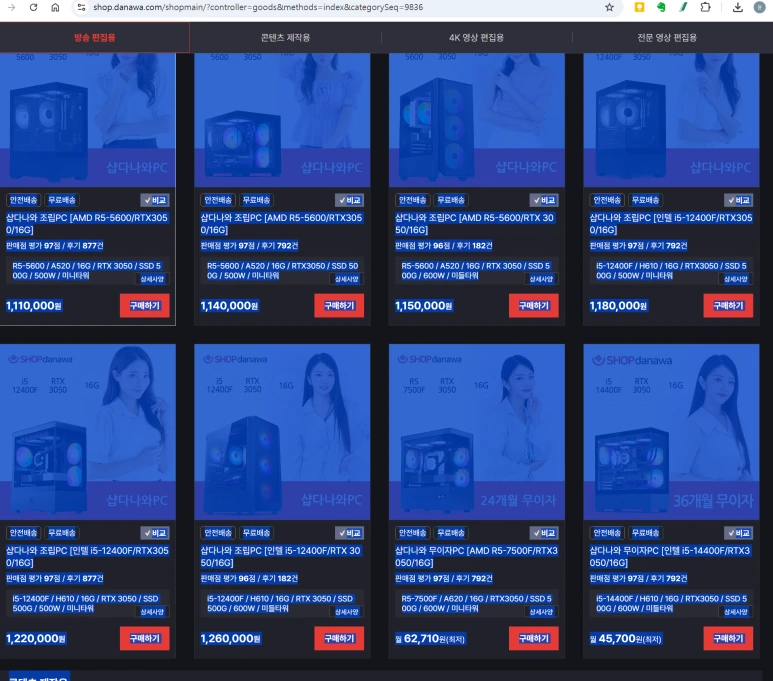Viewport: 773px width, 681px height.
Task: Click 구매하기 for the 1,220,000원 PC
Action: tap(144, 639)
